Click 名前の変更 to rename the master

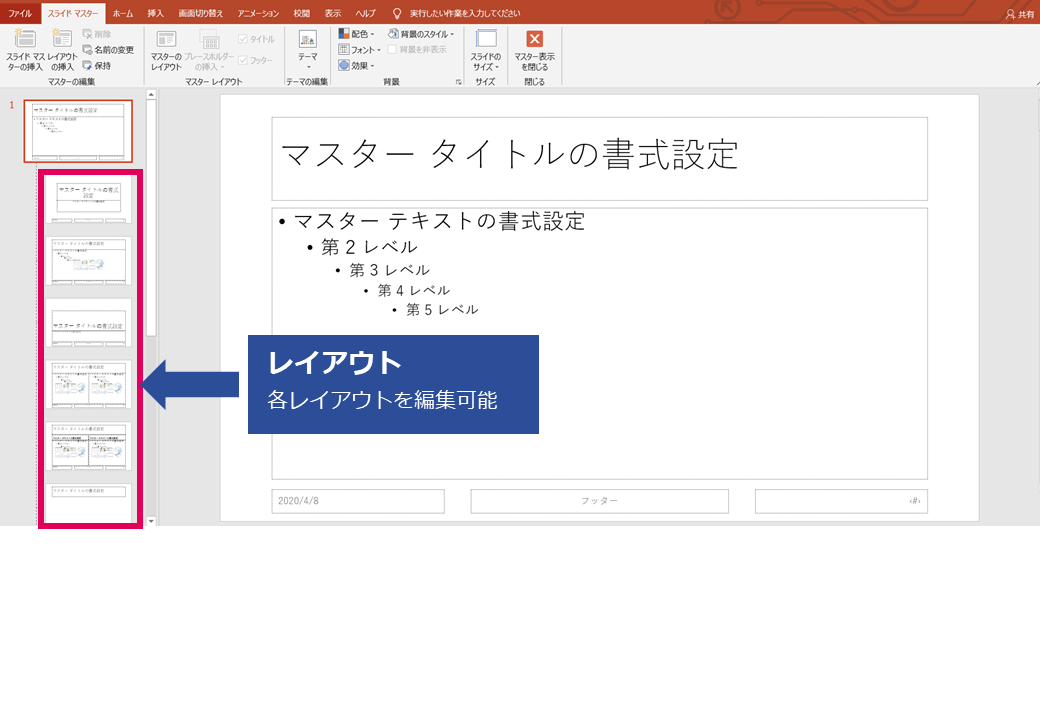[x=107, y=50]
